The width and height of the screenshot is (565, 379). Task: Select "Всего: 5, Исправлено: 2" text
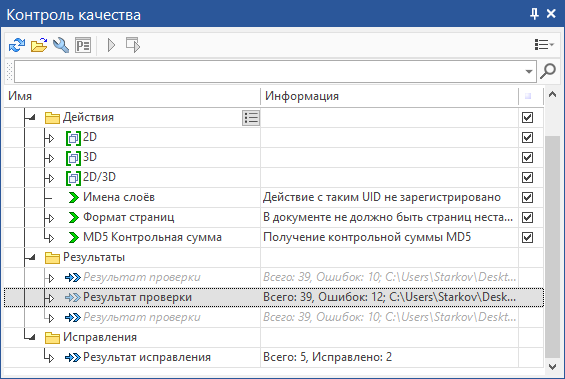coord(328,357)
